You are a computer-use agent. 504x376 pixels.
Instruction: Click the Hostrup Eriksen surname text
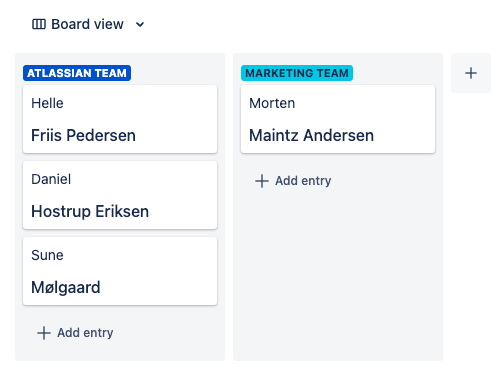[x=90, y=212]
